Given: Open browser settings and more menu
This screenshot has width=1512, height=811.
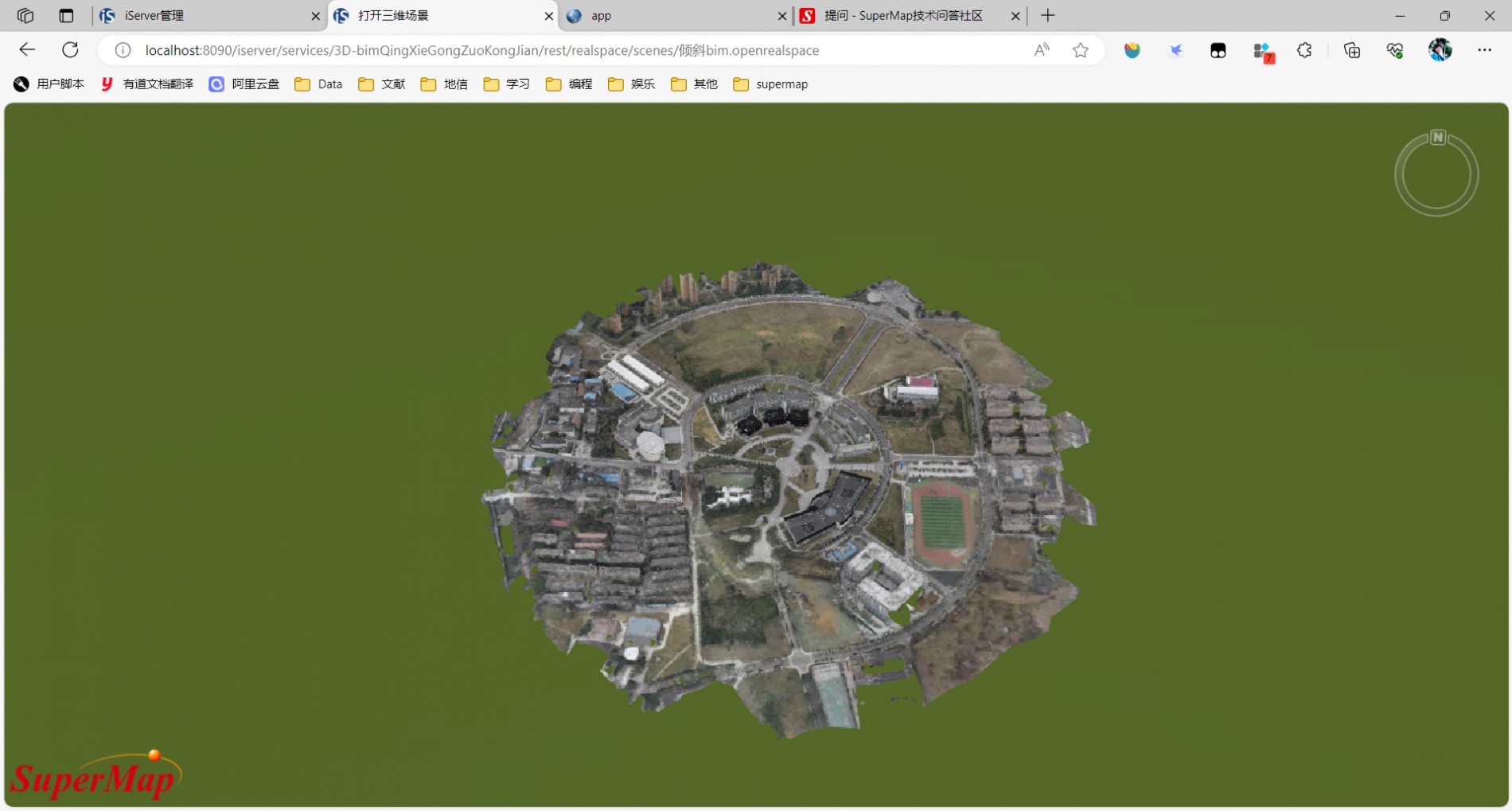Looking at the screenshot, I should coord(1484,50).
